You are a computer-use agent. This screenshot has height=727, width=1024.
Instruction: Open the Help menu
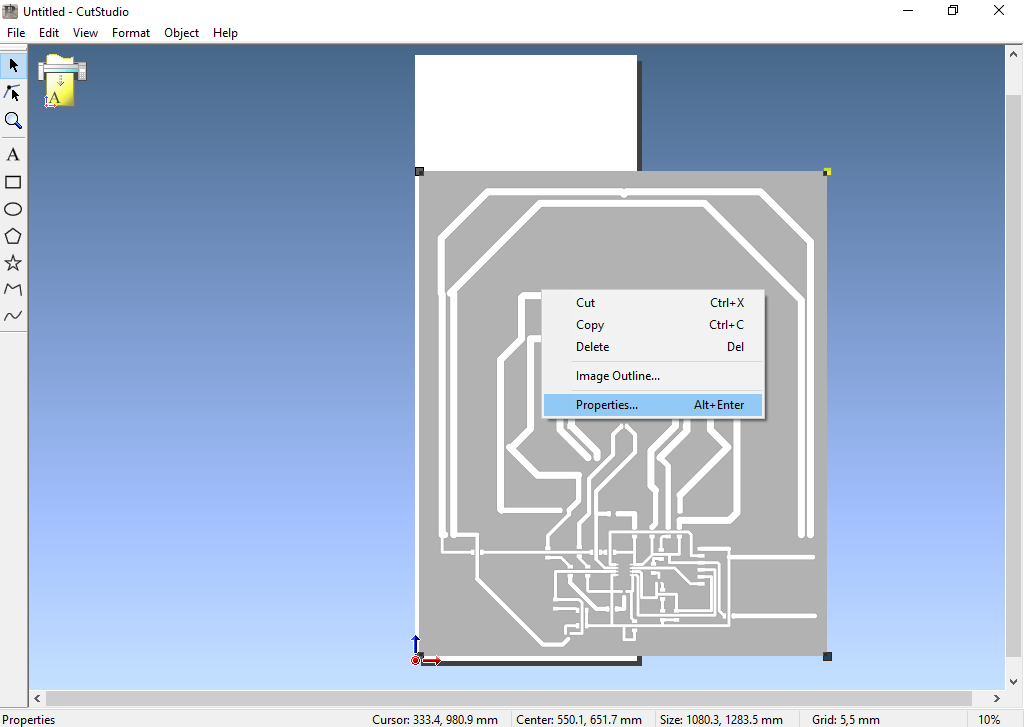pyautogui.click(x=225, y=33)
